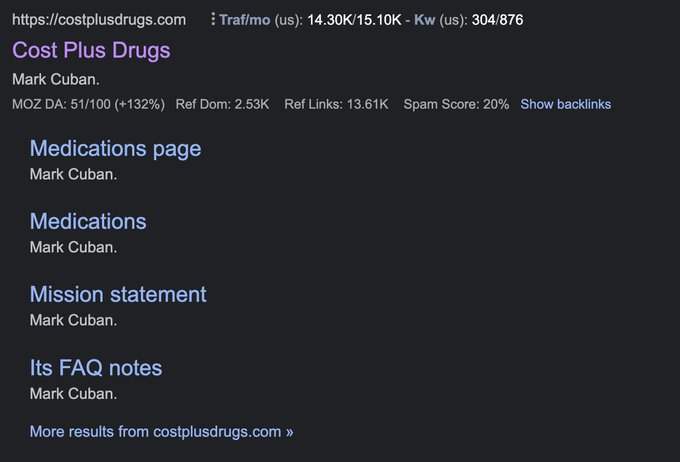This screenshot has width=680, height=462.
Task: Show backlinks for this result
Action: point(566,104)
